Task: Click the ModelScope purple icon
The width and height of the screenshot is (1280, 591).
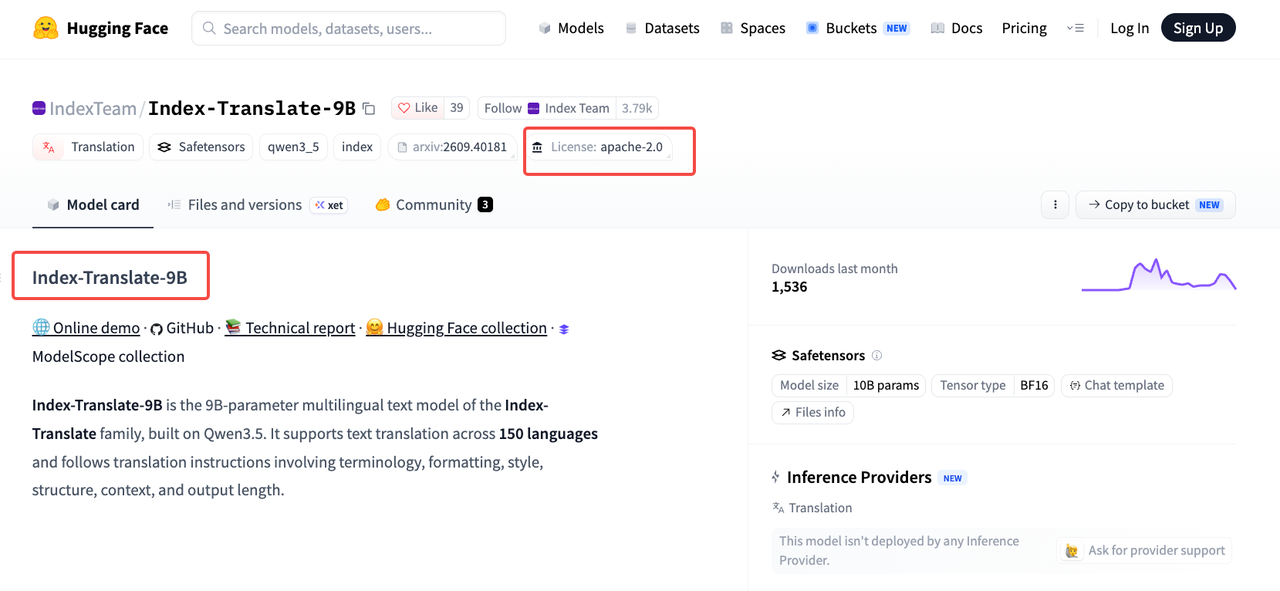Action: (x=564, y=329)
